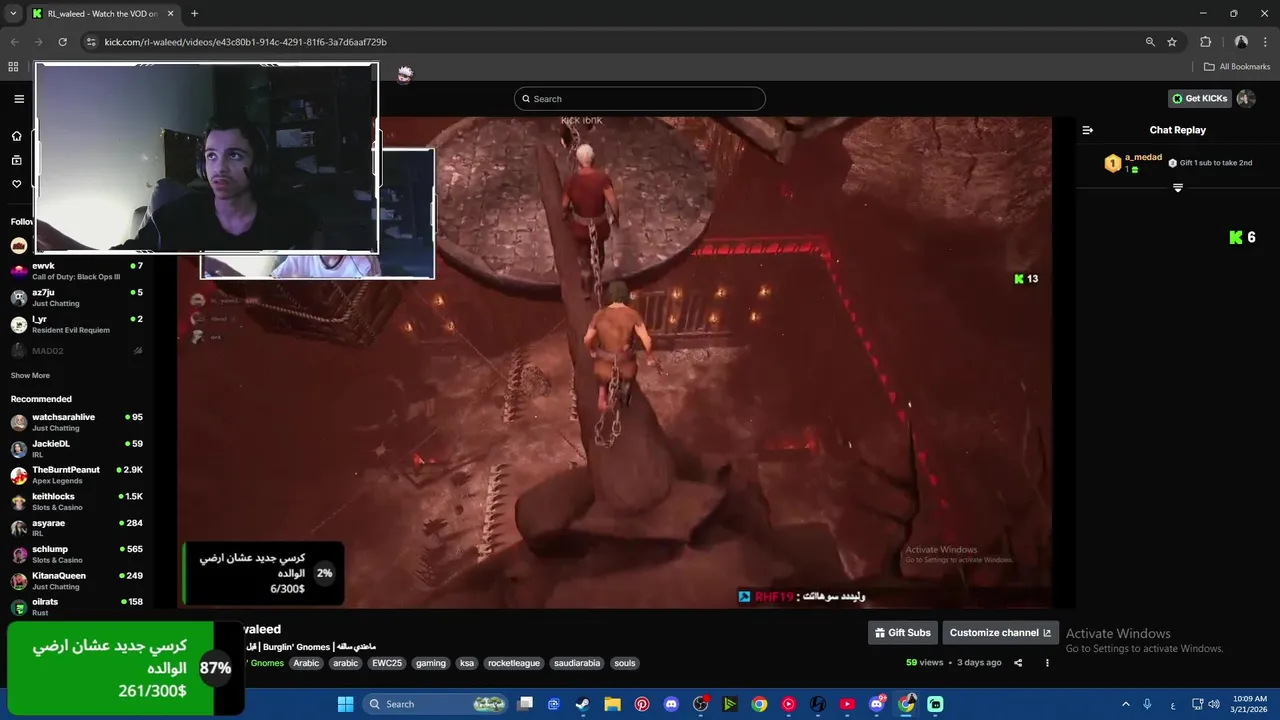Collapse chat replay panel icon
This screenshot has width=1280, height=720.
tap(1088, 130)
